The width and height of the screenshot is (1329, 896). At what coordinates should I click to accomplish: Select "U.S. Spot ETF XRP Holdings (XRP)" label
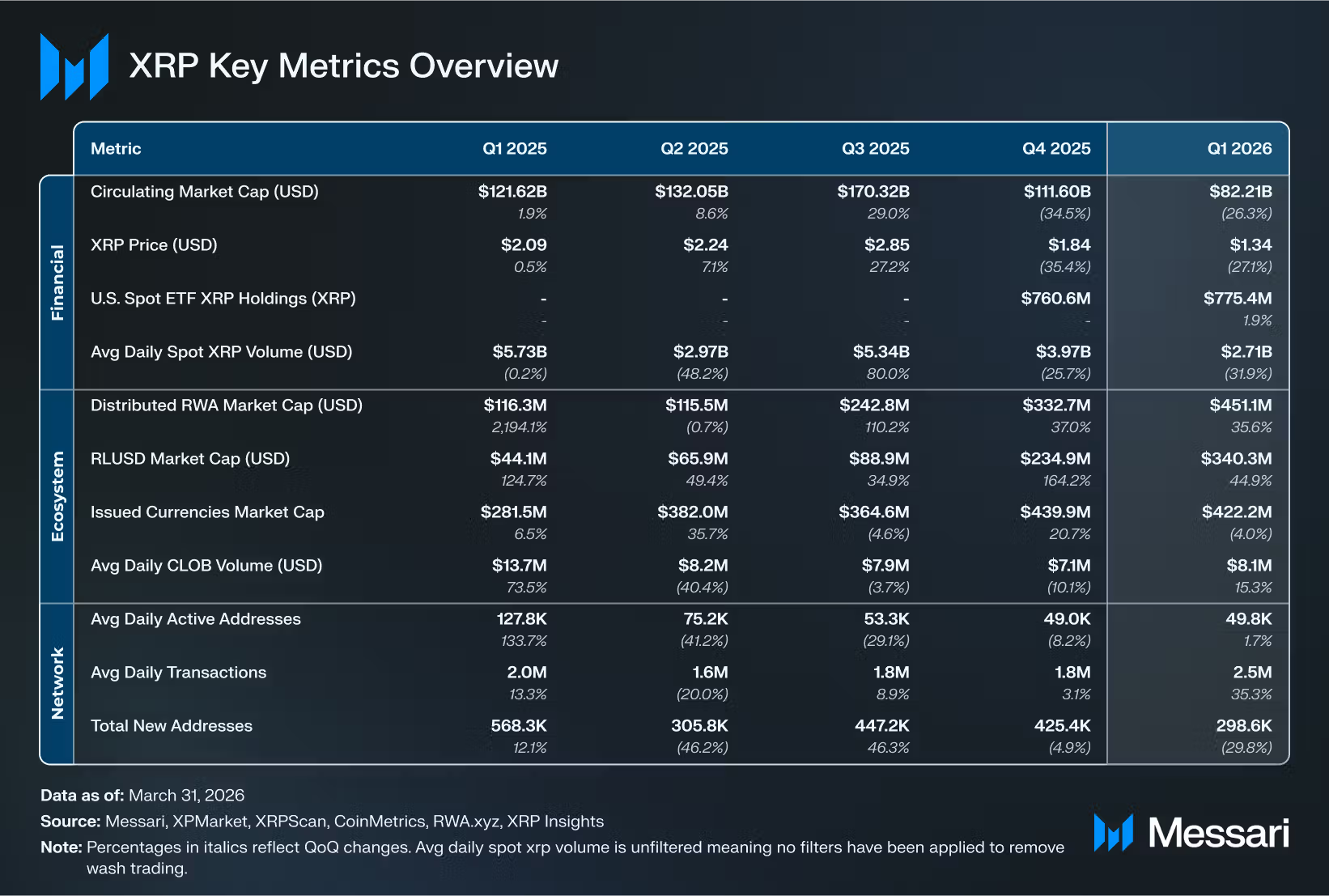click(223, 299)
